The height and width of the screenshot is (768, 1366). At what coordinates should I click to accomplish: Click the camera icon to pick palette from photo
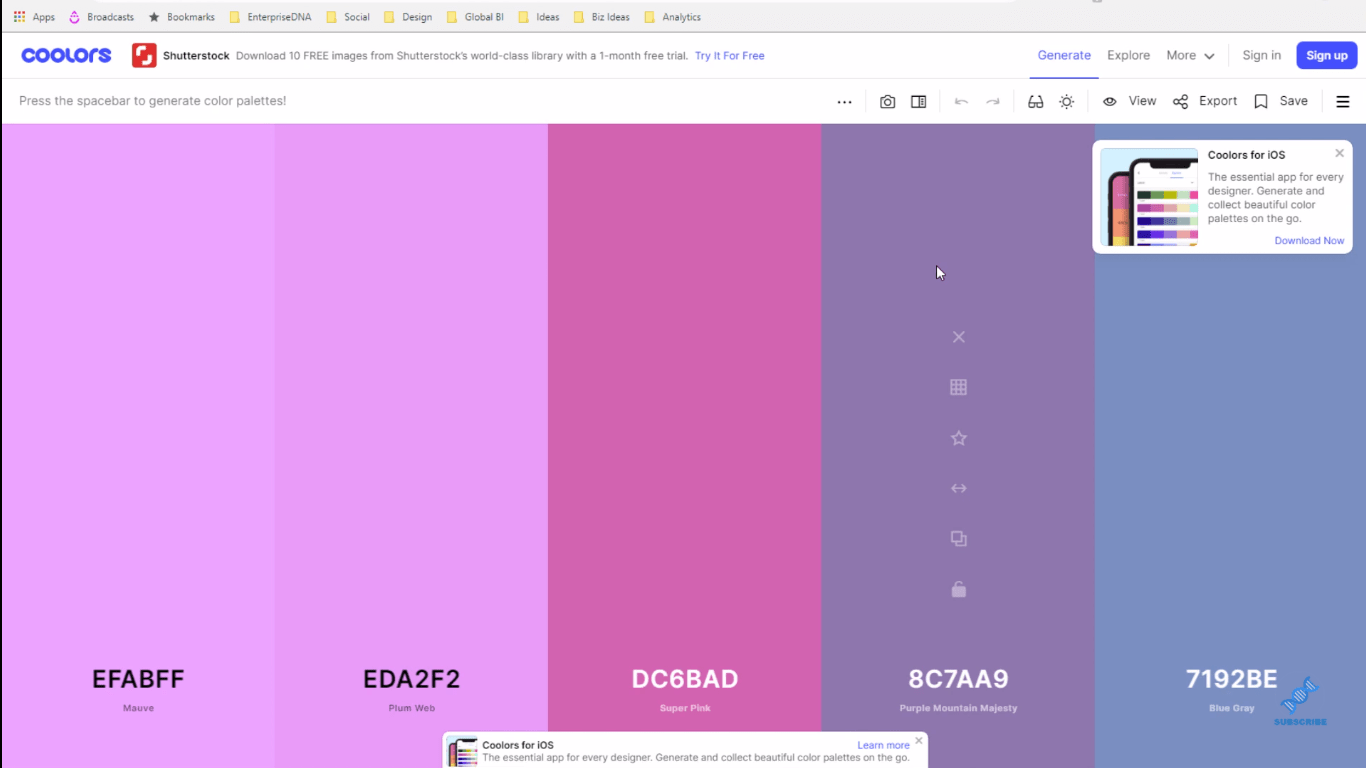click(x=887, y=102)
